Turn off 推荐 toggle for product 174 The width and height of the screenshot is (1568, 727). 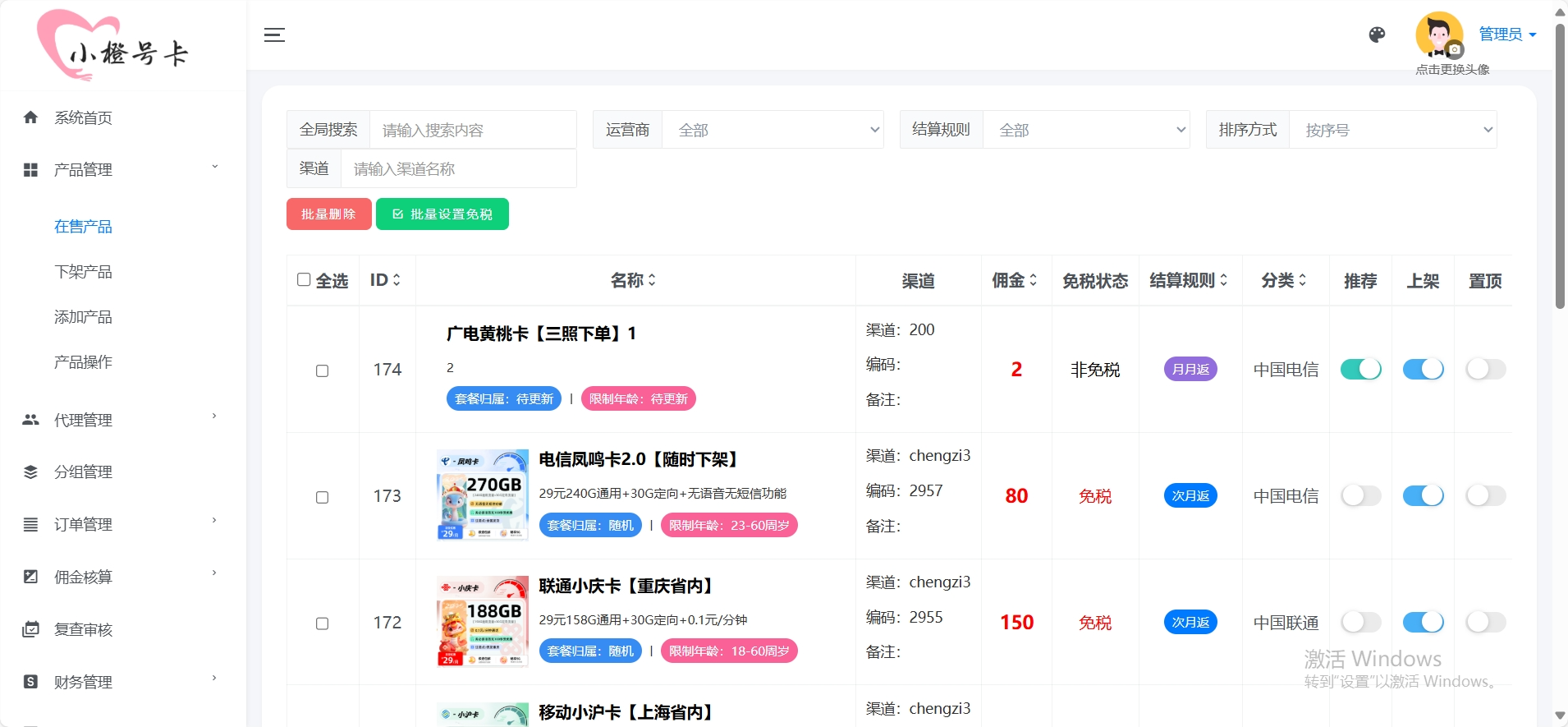pyautogui.click(x=1360, y=370)
